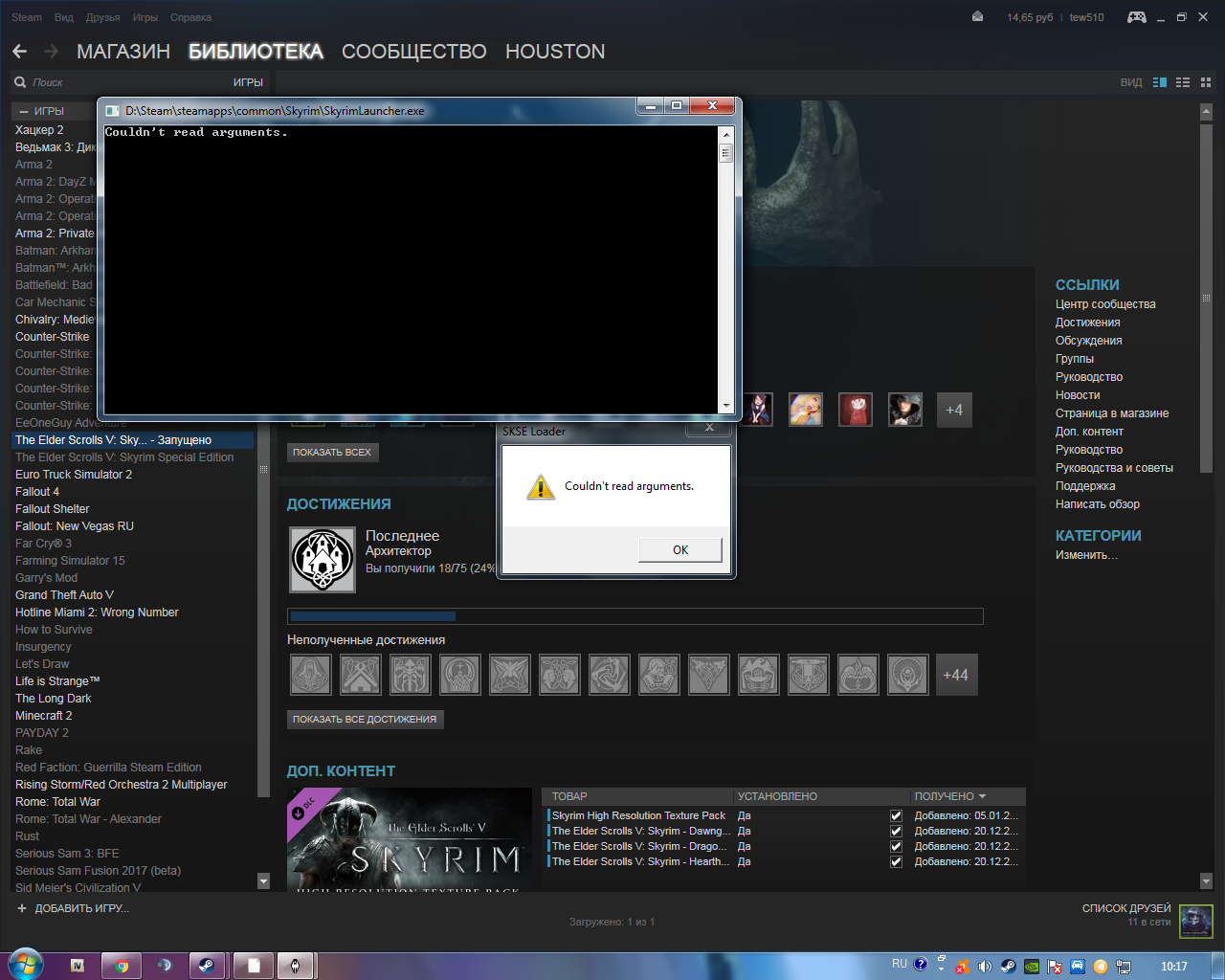Open the wallet balance 14,65 руб
Screen dimensions: 1225x980
(1030, 17)
